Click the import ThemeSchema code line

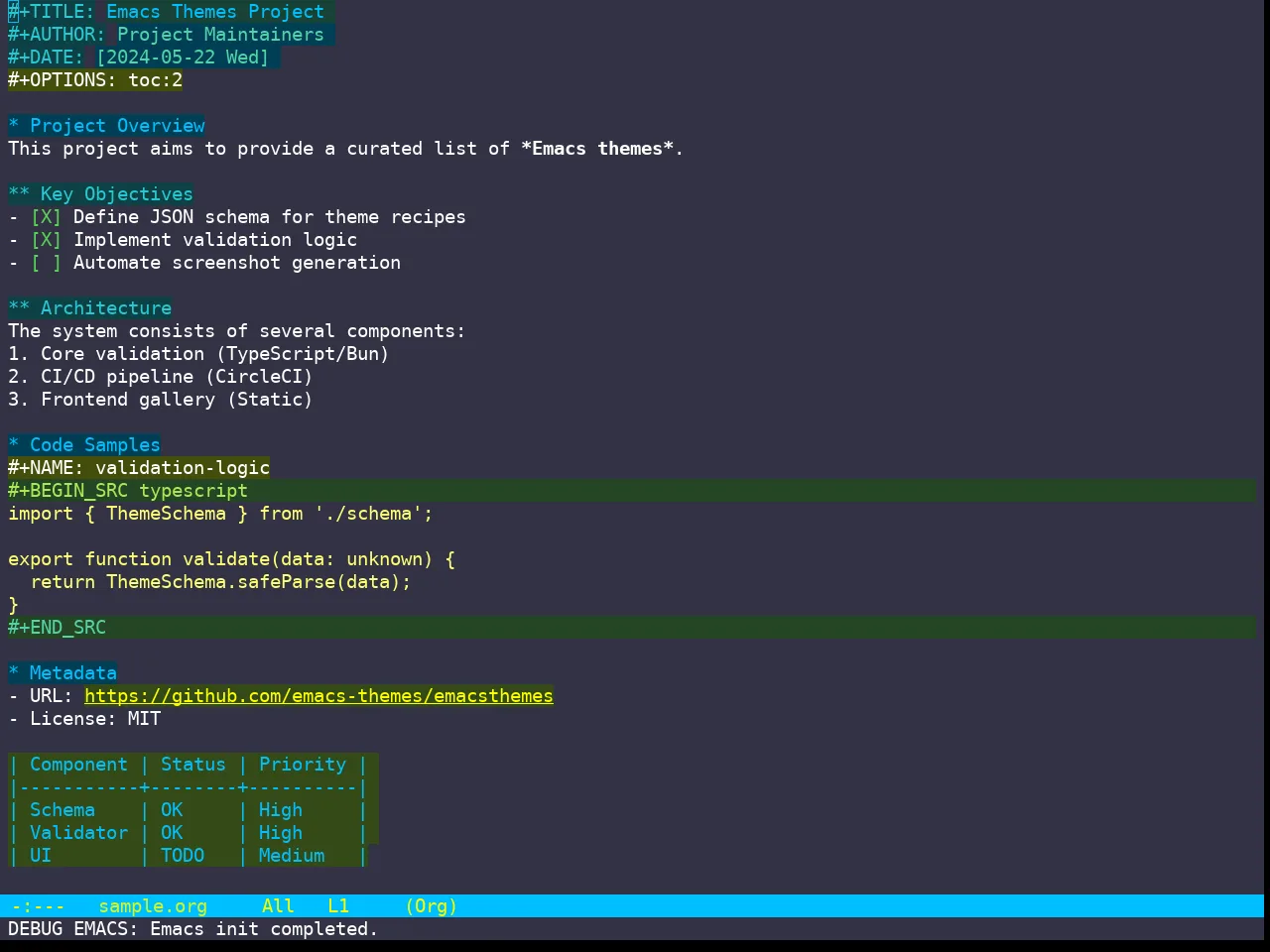(220, 514)
